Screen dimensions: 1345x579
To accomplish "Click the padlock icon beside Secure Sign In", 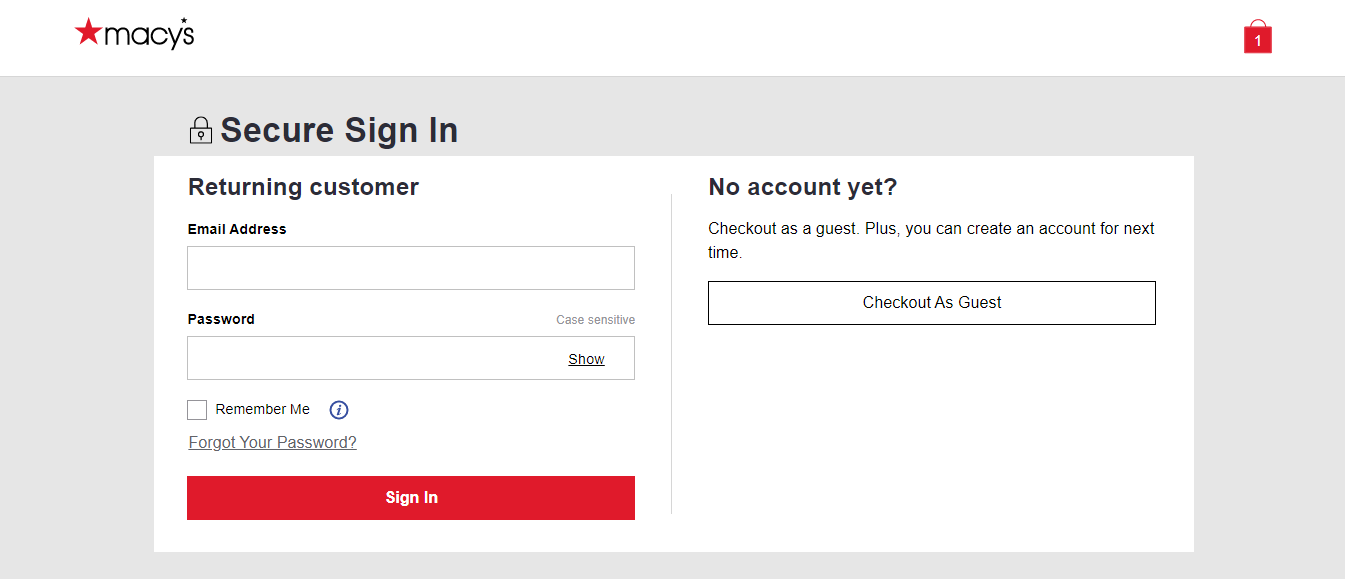I will [201, 130].
